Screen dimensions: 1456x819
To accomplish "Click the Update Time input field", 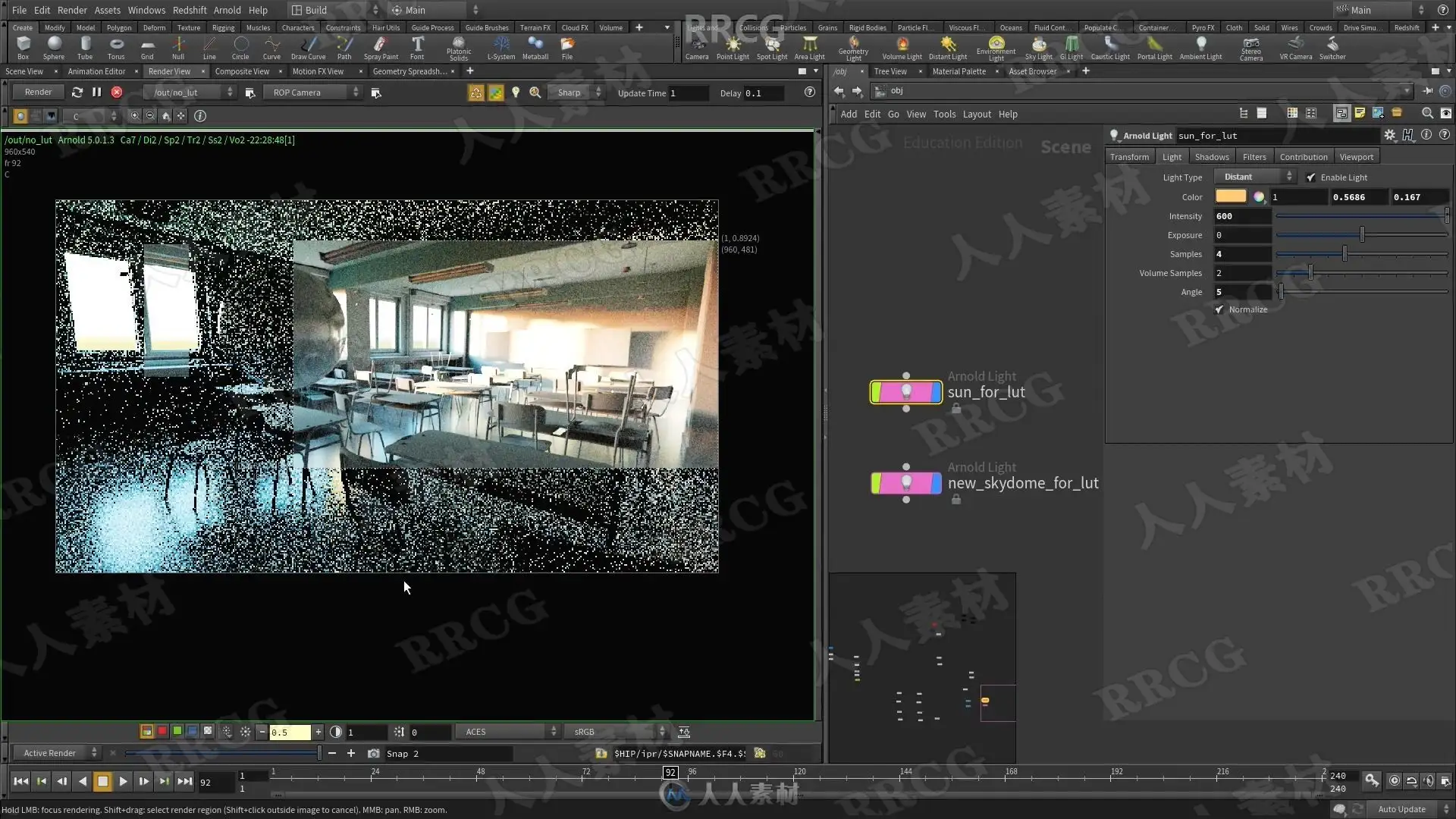I will (687, 93).
